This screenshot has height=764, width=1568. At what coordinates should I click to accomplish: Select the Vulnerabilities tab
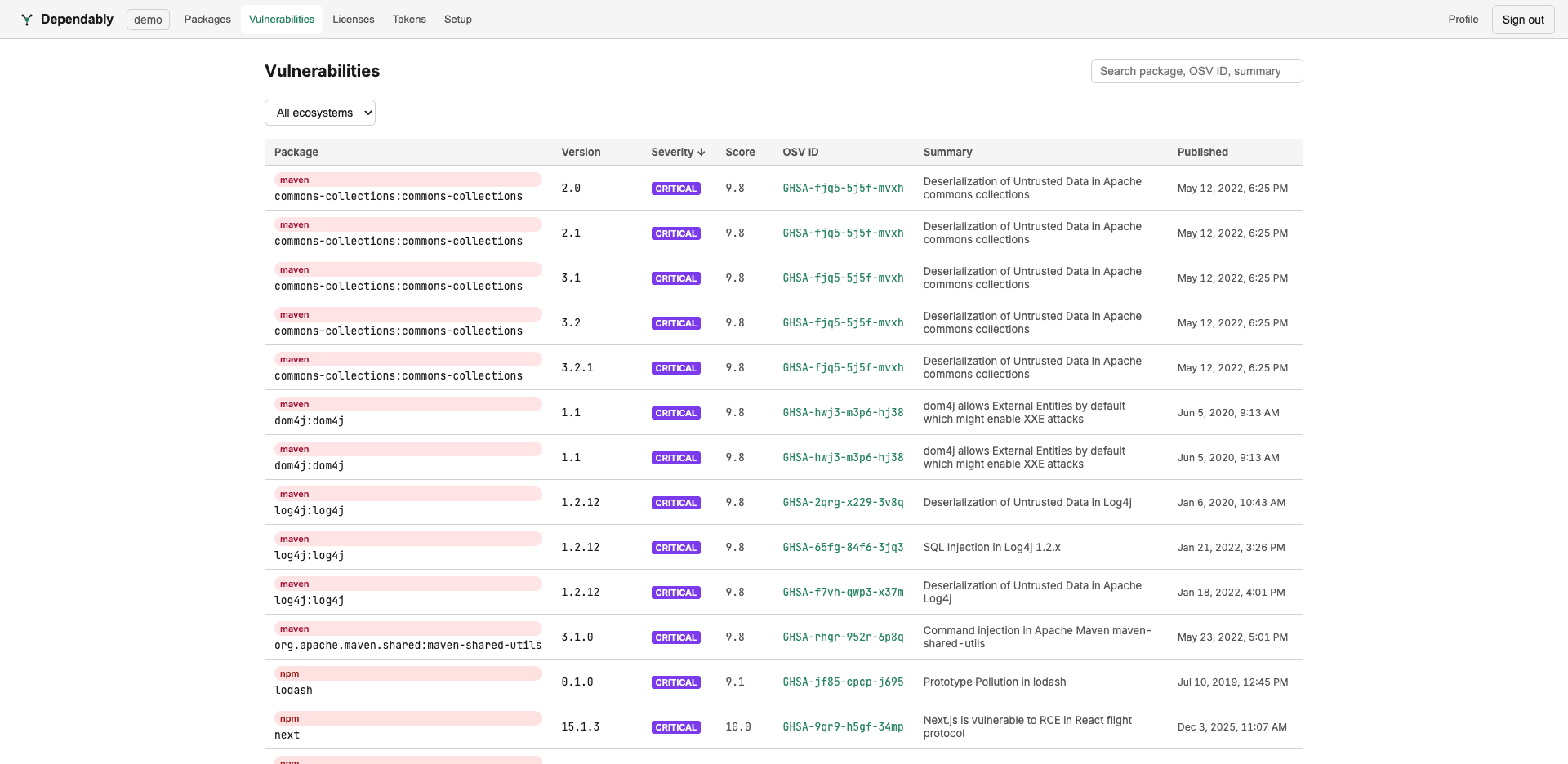(x=282, y=20)
